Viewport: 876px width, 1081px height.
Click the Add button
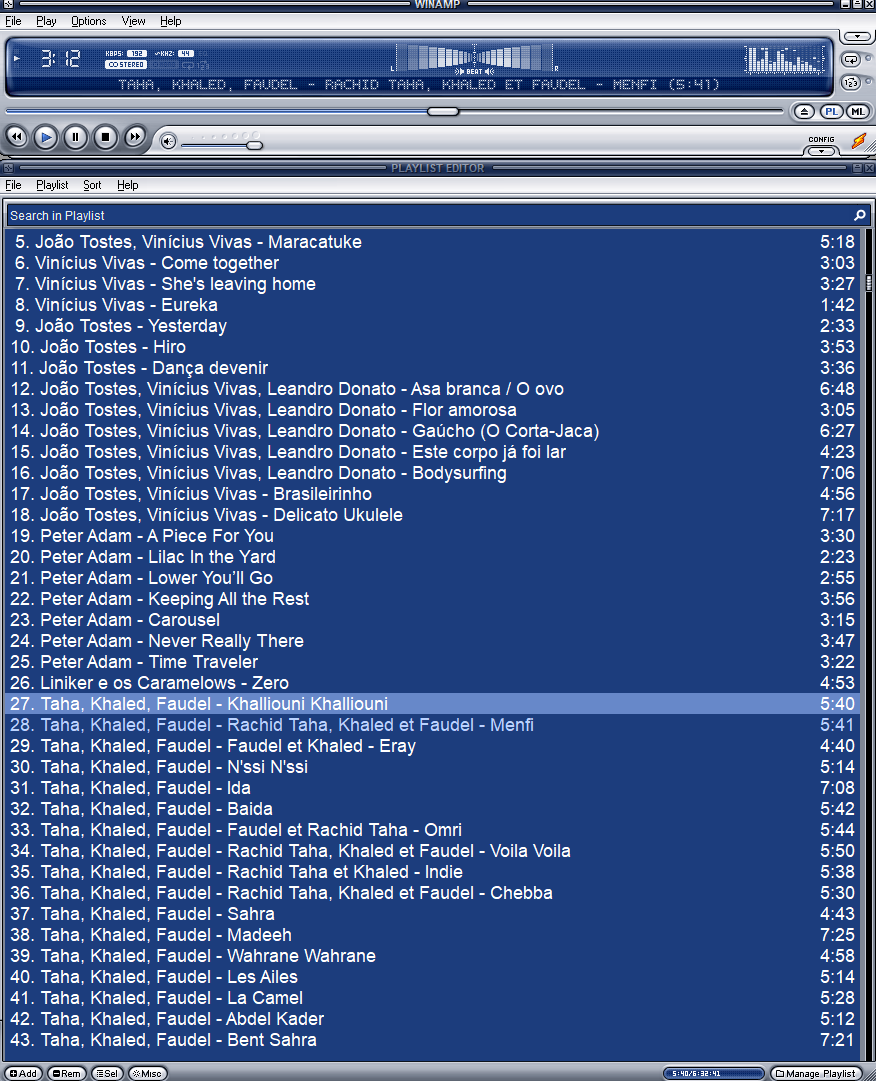point(23,1073)
